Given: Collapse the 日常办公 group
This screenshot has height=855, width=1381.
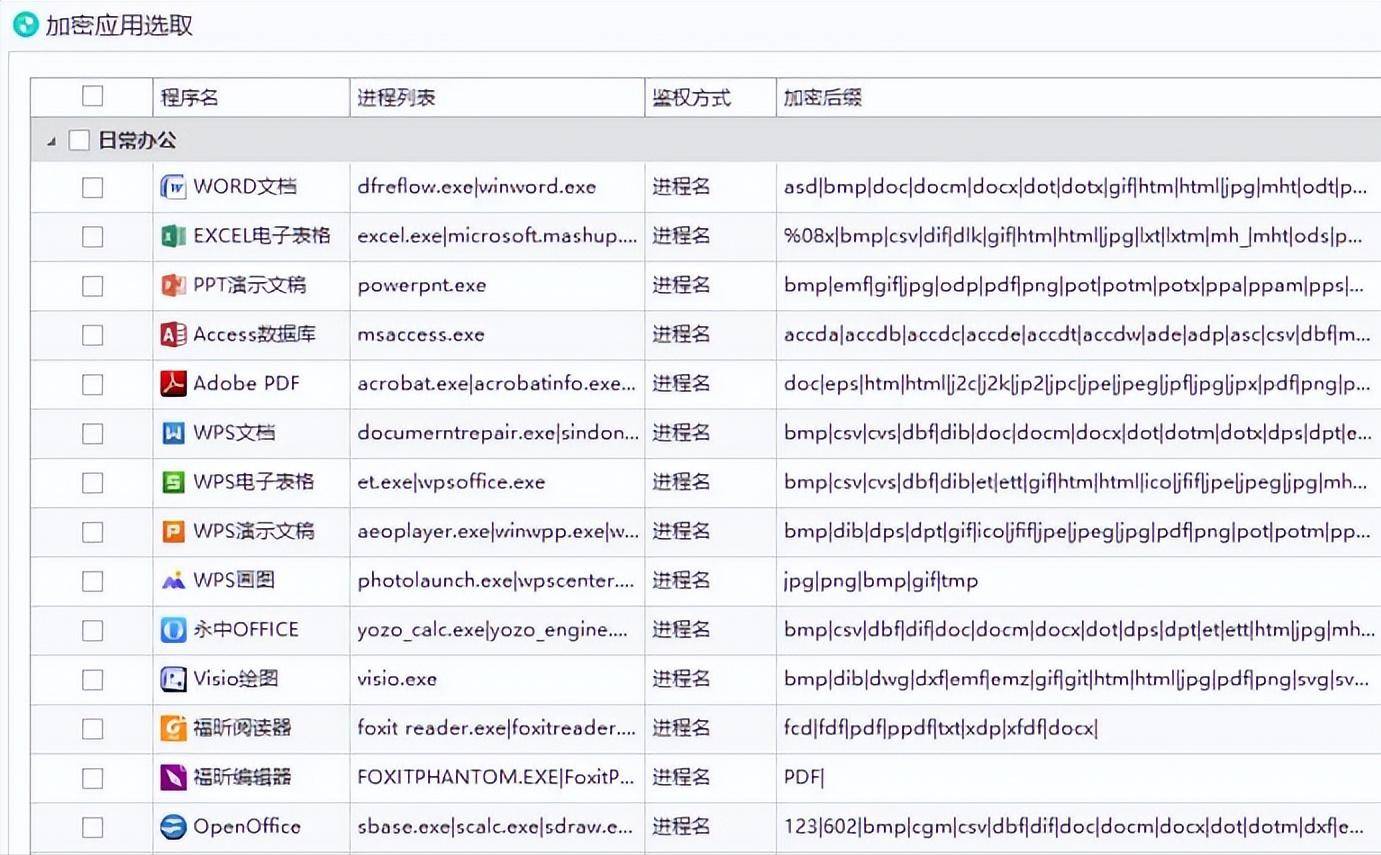Looking at the screenshot, I should click(51, 142).
